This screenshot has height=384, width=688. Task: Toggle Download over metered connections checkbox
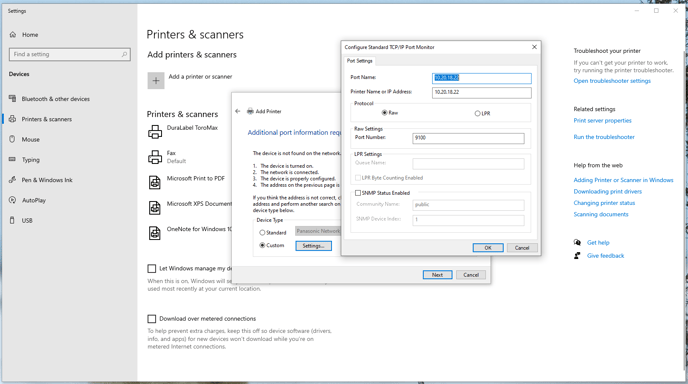coord(152,319)
